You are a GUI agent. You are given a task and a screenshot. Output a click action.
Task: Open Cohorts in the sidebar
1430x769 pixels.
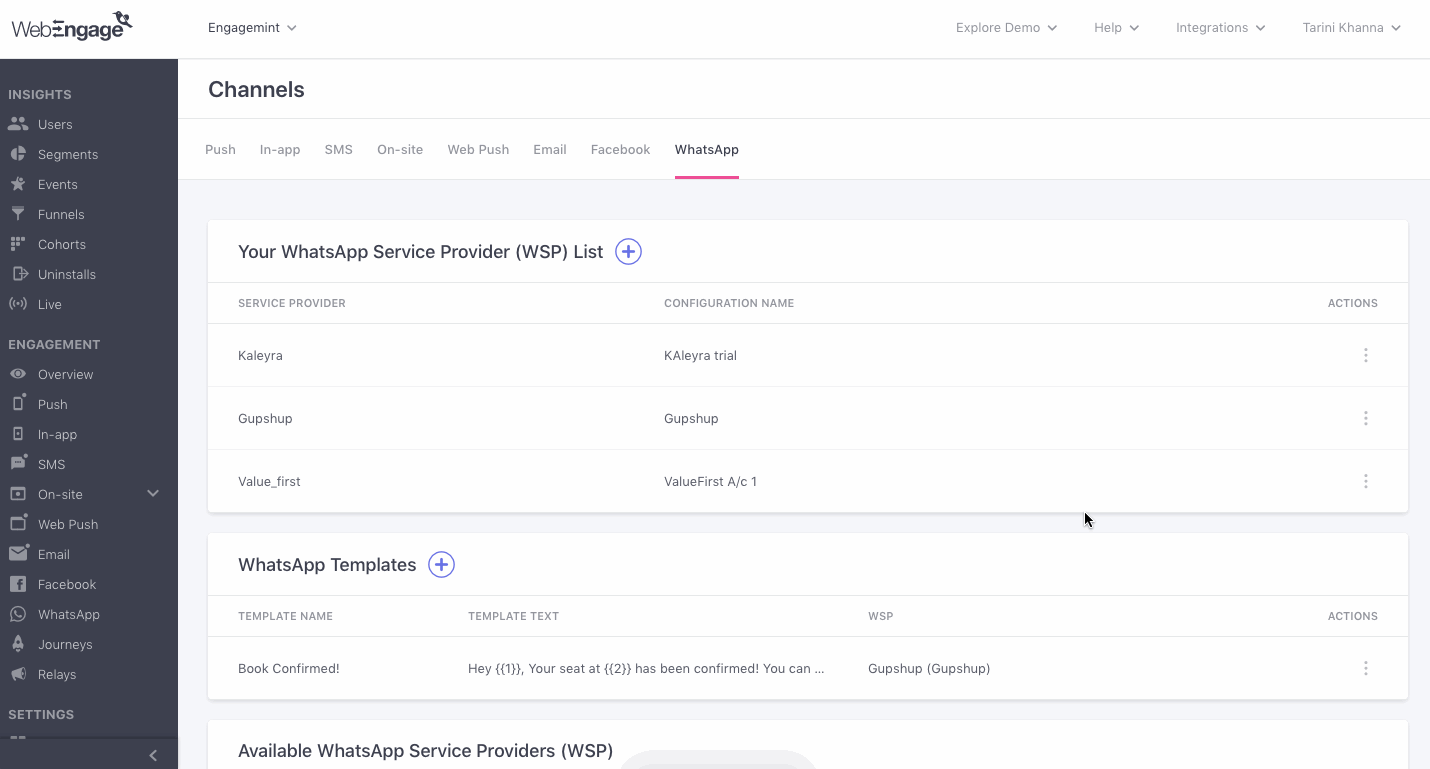pyautogui.click(x=62, y=244)
